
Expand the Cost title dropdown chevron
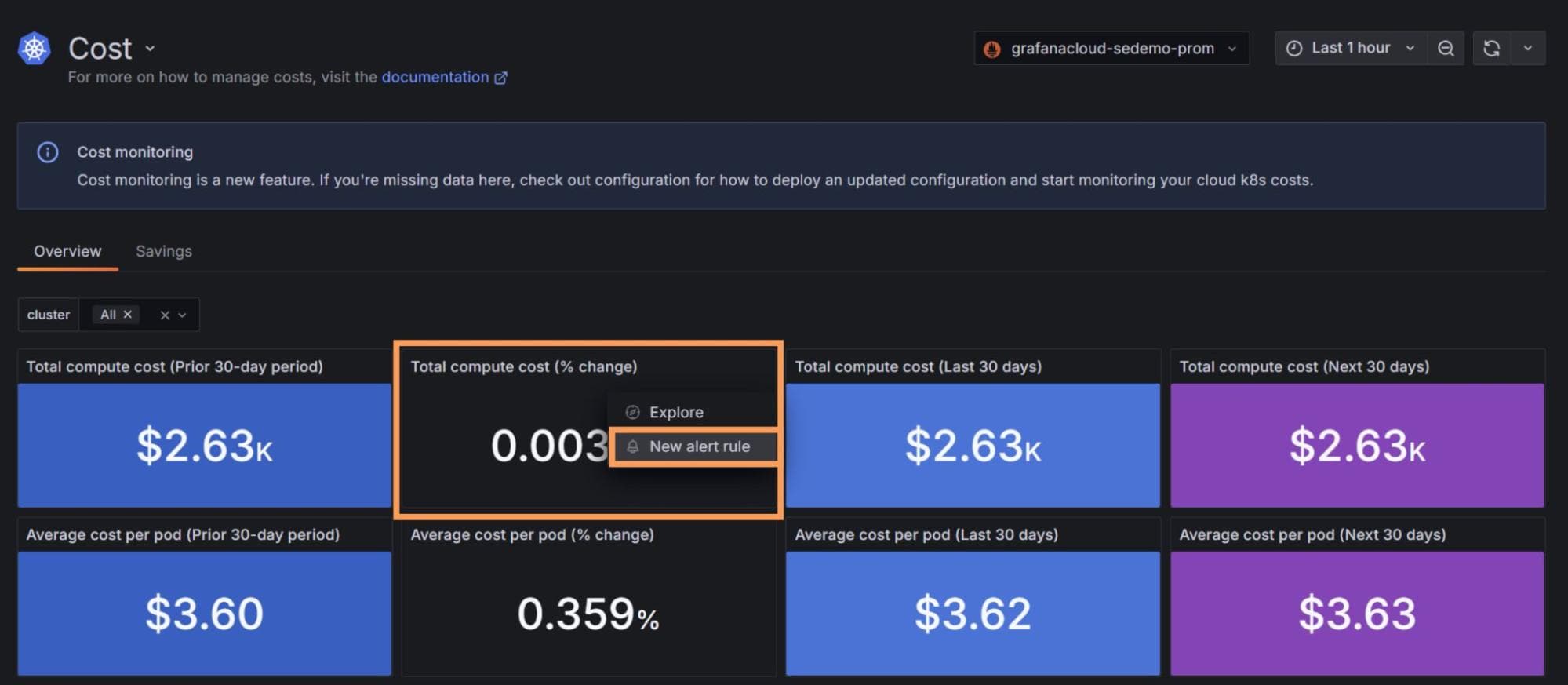pyautogui.click(x=150, y=49)
